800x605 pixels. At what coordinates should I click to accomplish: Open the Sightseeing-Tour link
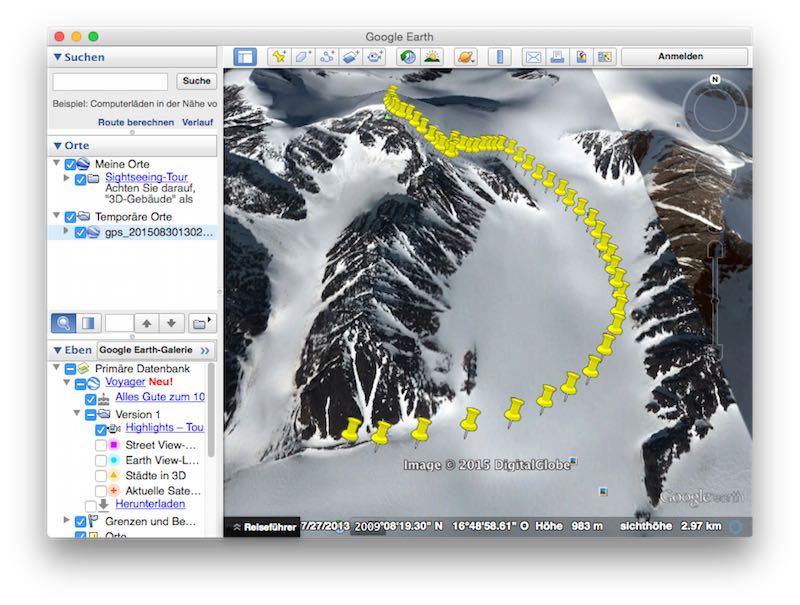146,177
